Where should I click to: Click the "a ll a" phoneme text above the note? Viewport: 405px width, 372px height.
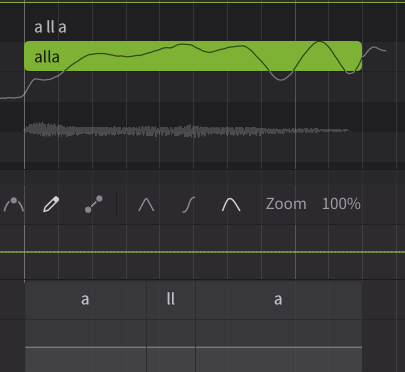tap(50, 27)
